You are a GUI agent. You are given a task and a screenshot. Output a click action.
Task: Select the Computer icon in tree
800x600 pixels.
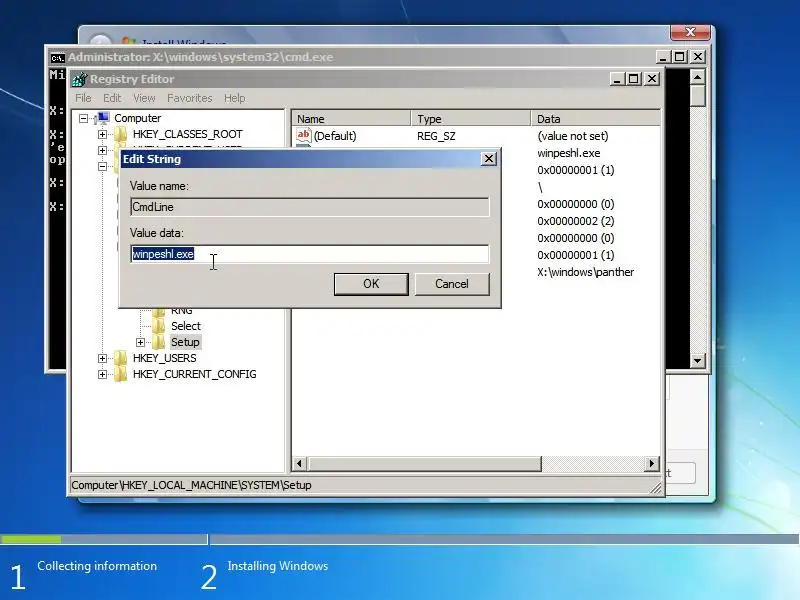click(103, 118)
